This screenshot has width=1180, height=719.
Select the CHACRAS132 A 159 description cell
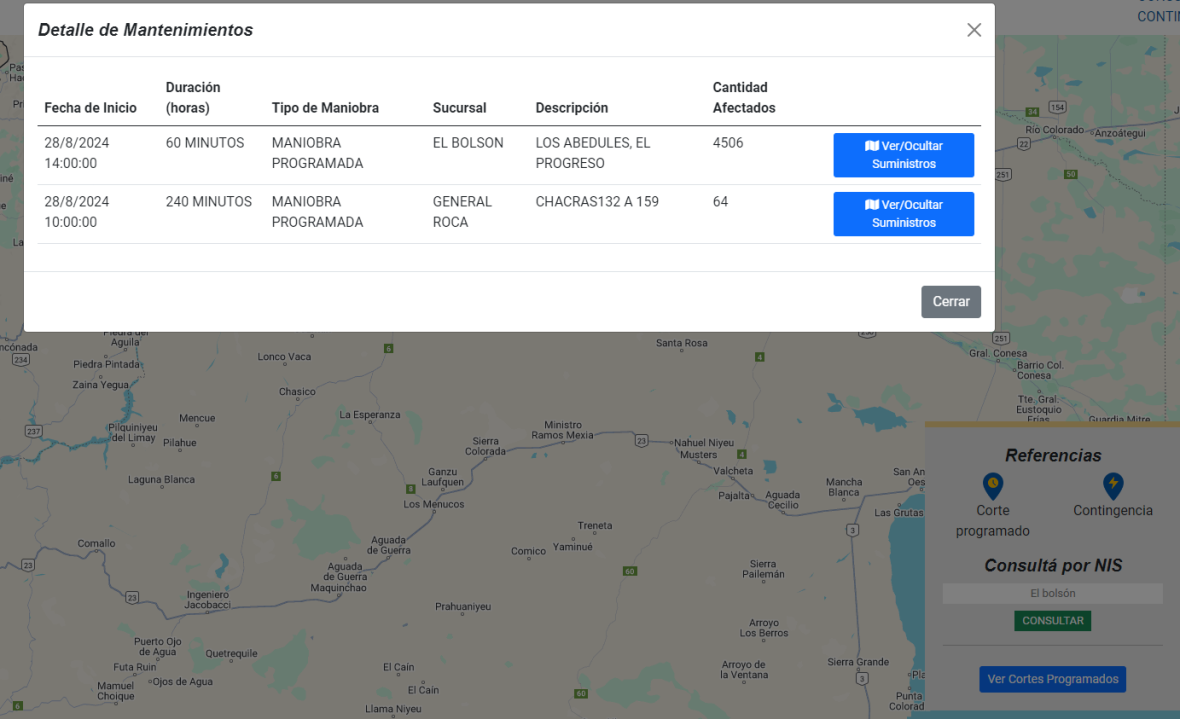pyautogui.click(x=597, y=202)
